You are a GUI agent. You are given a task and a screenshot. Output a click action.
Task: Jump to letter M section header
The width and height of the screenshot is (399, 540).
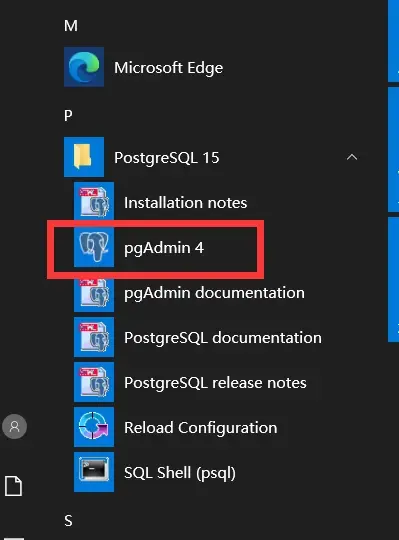pos(71,26)
